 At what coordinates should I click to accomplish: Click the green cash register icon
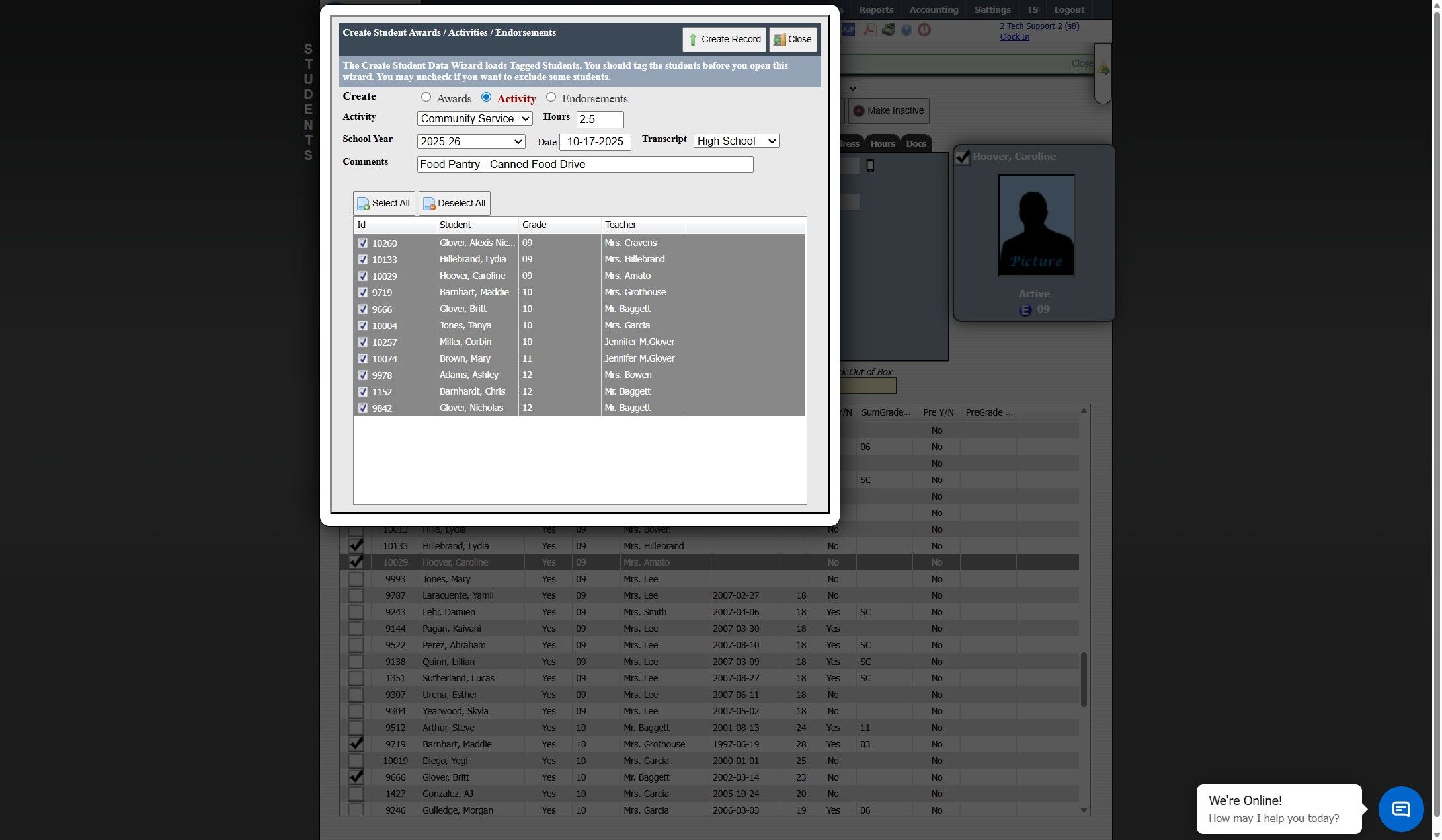(888, 30)
